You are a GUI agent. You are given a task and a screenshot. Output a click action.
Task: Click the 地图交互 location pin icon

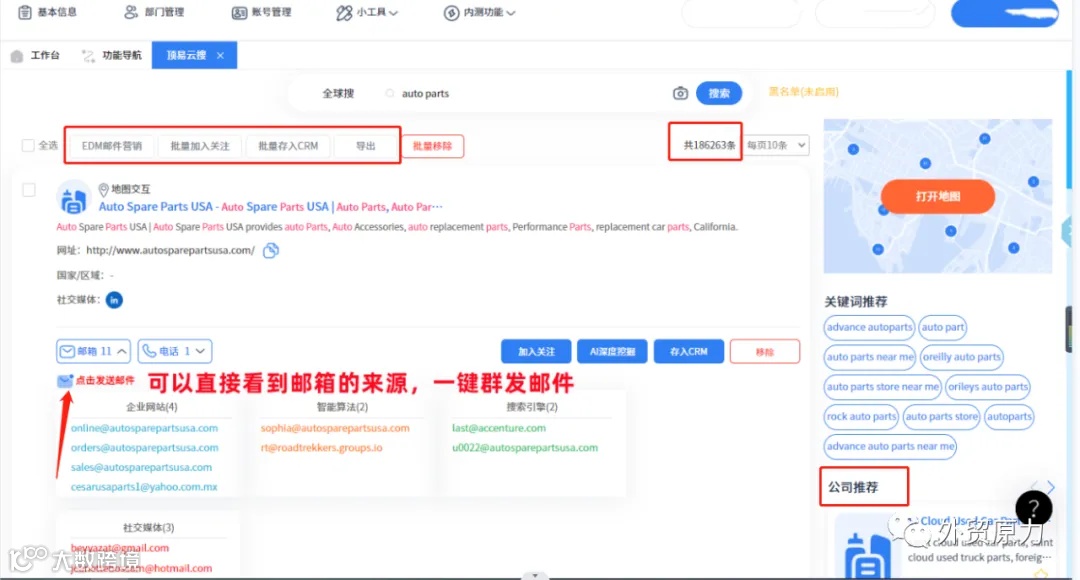tap(103, 189)
